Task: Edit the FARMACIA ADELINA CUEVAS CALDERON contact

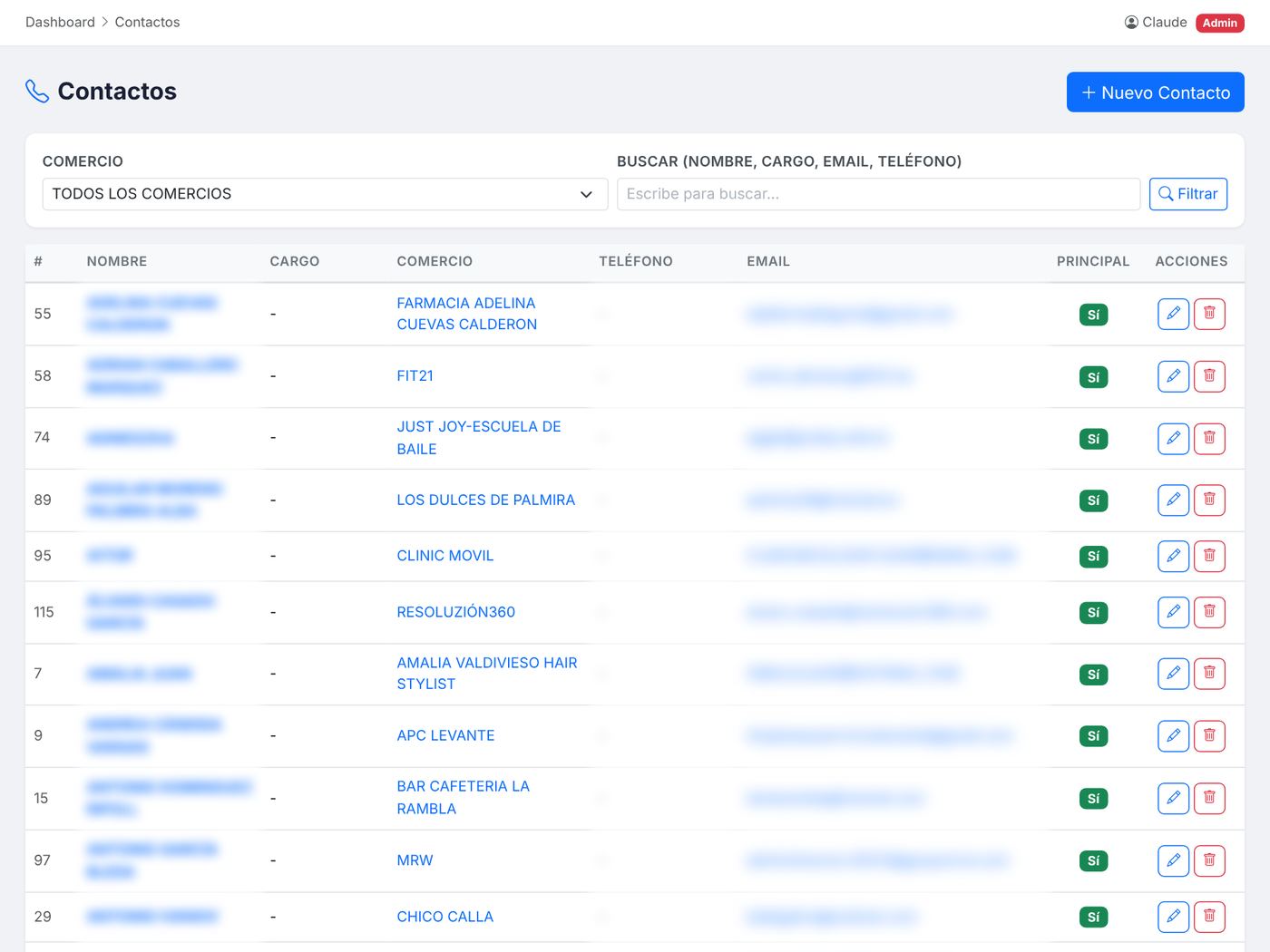Action: 1173,314
